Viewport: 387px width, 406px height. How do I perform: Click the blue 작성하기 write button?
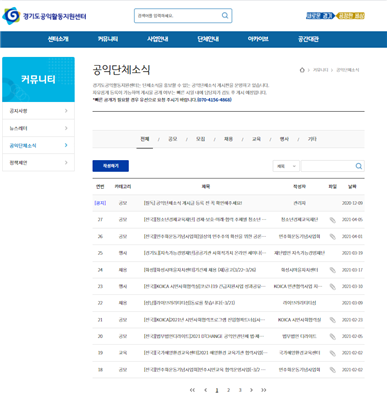coord(111,166)
